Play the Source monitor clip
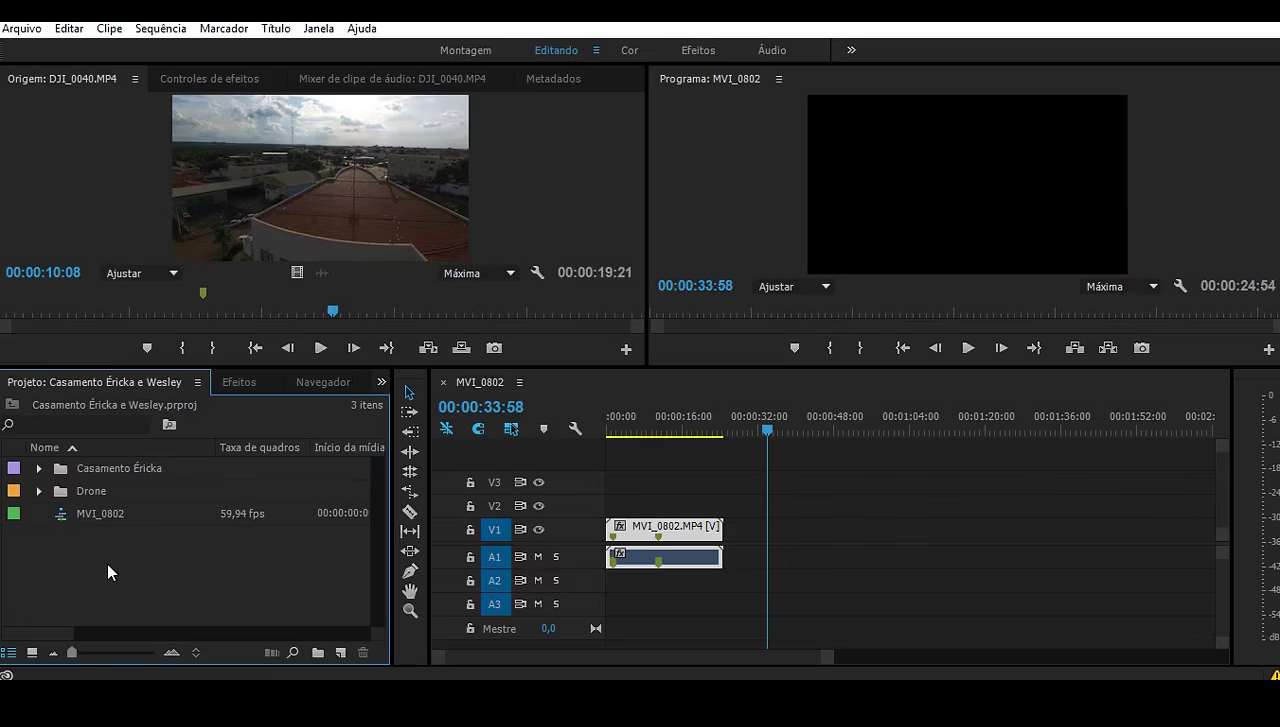The width and height of the screenshot is (1280, 727). tap(320, 348)
